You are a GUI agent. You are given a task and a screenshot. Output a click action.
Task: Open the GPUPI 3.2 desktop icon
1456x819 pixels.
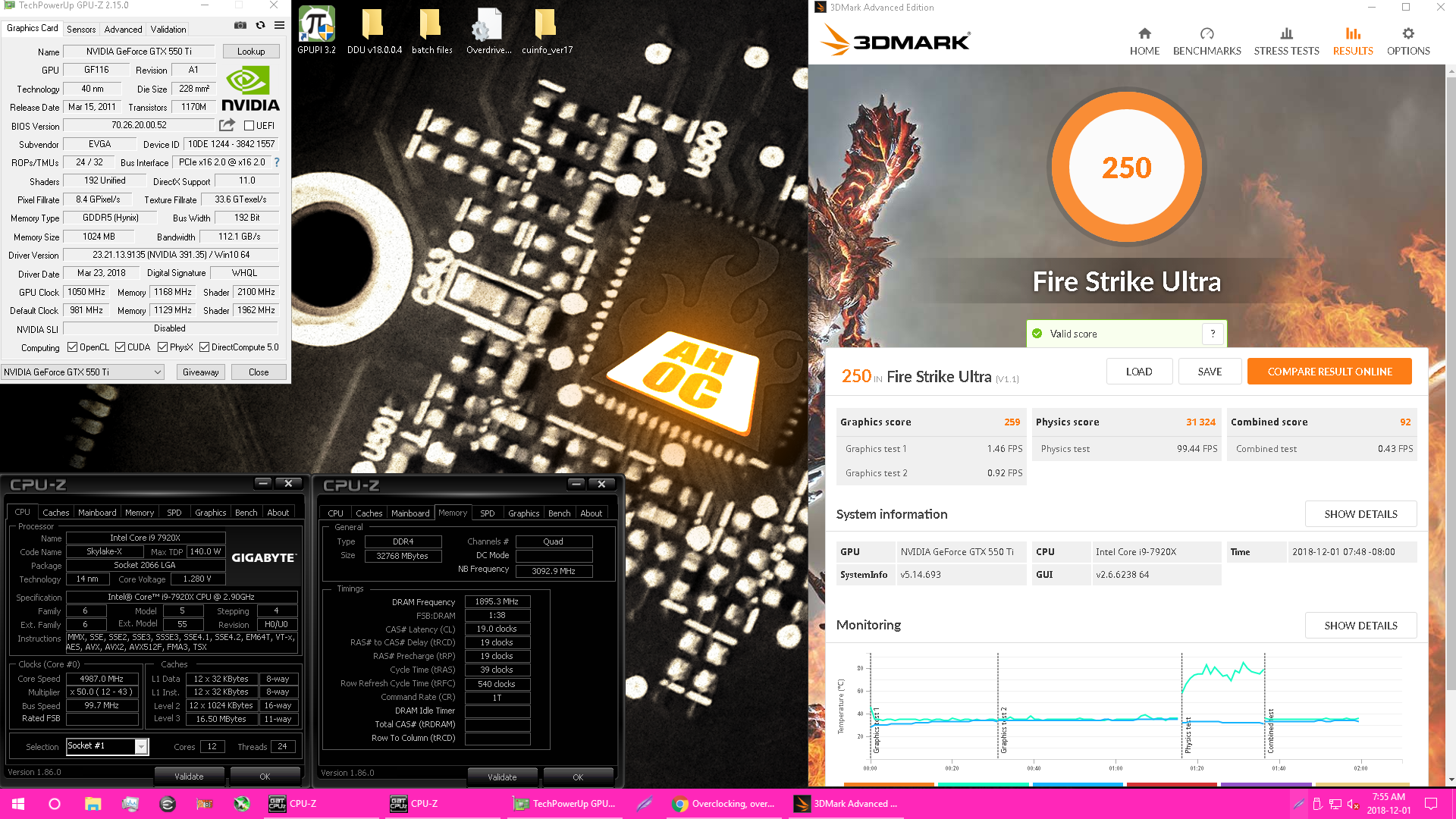(x=316, y=30)
